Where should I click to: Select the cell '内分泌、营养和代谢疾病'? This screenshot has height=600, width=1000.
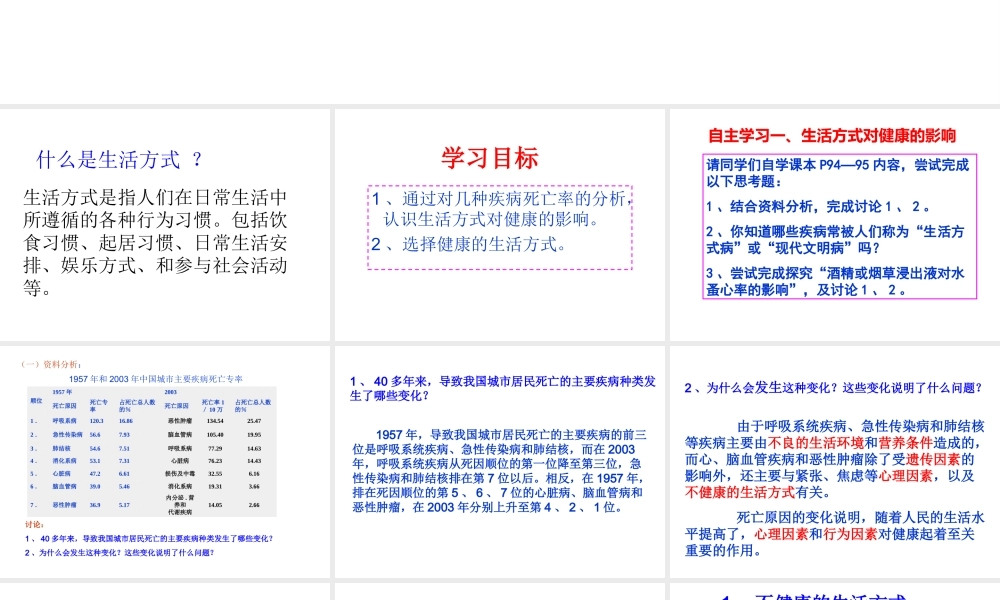180,504
